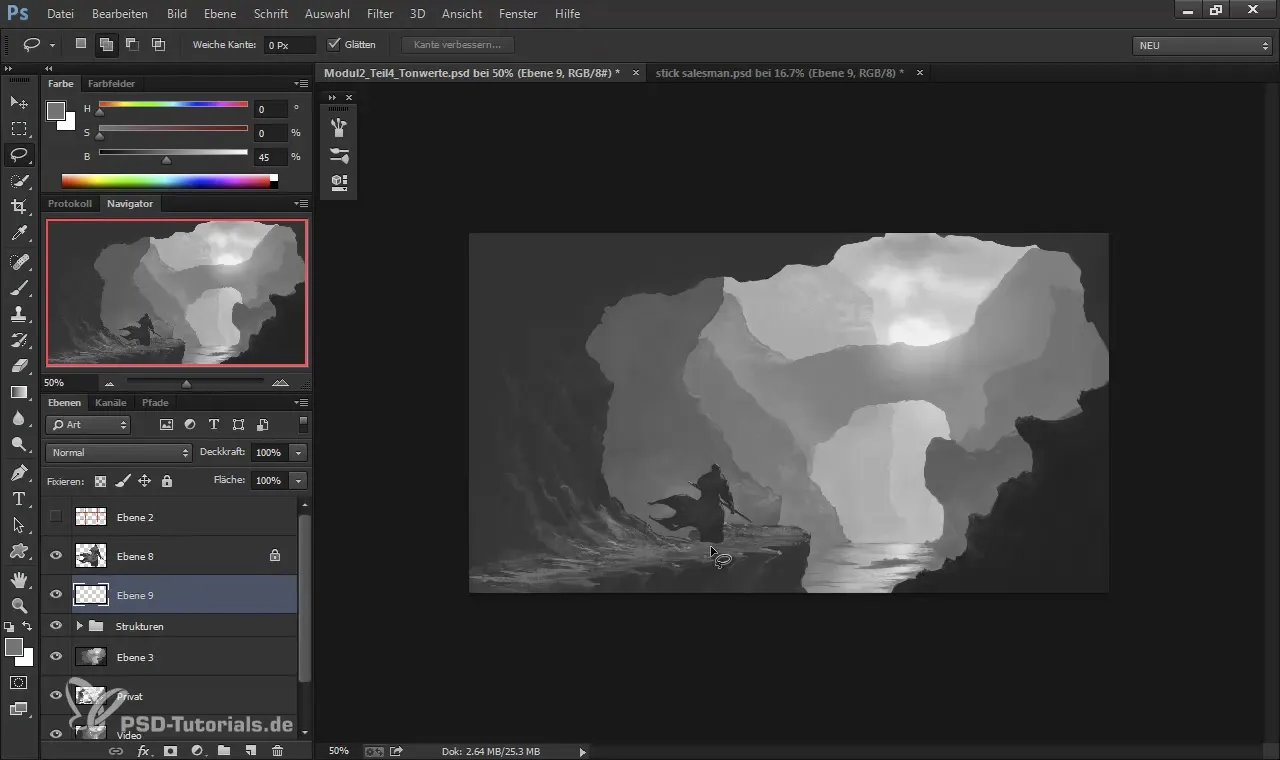The width and height of the screenshot is (1280, 760).
Task: Select the Eraser tool
Action: pos(18,365)
